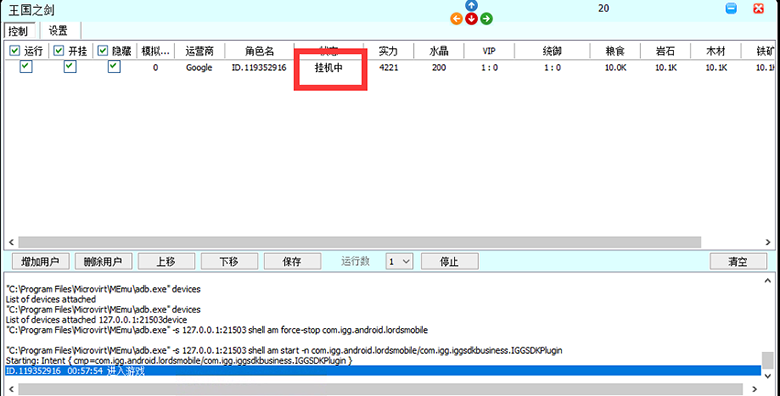This screenshot has height=396, width=780.
Task: Click the 停止 button
Action: click(x=450, y=261)
